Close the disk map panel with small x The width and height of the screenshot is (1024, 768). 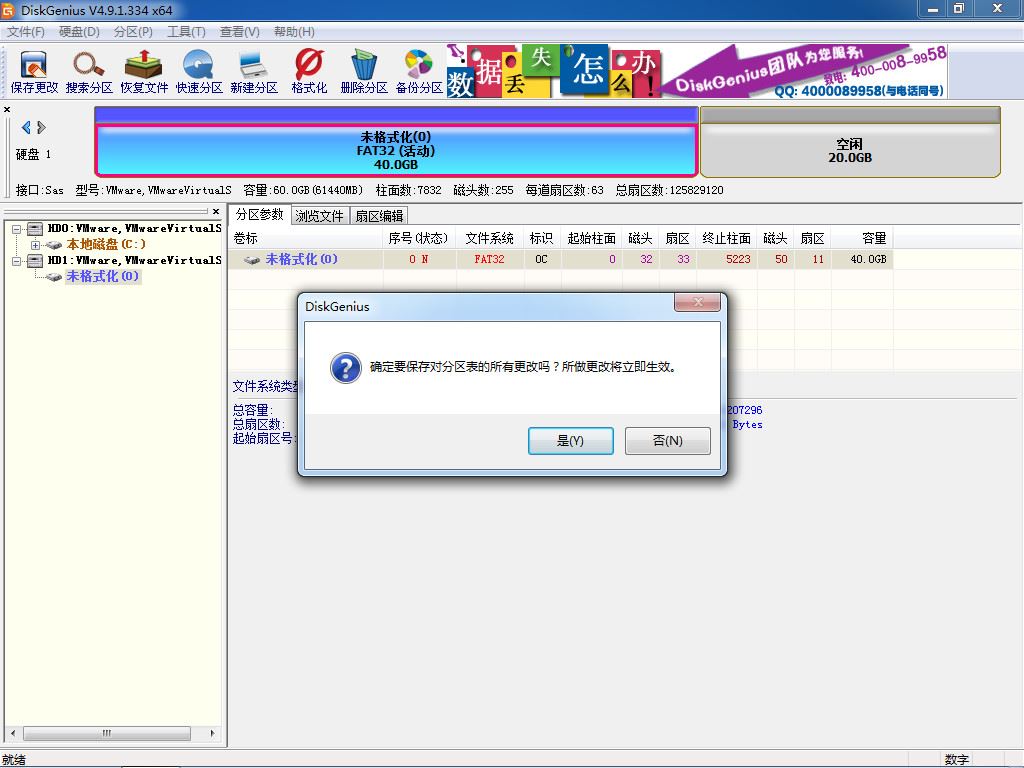click(x=7, y=110)
